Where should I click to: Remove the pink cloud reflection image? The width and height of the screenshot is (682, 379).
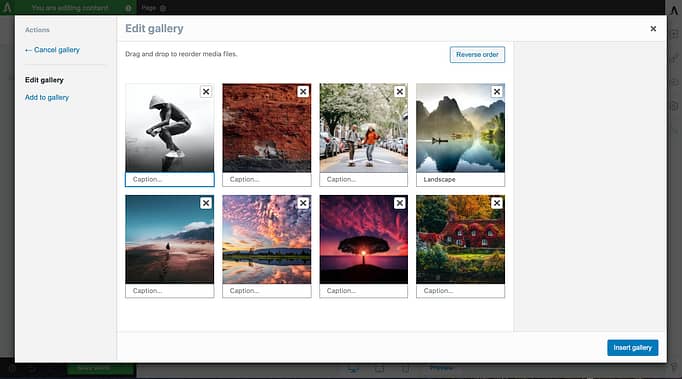303,203
